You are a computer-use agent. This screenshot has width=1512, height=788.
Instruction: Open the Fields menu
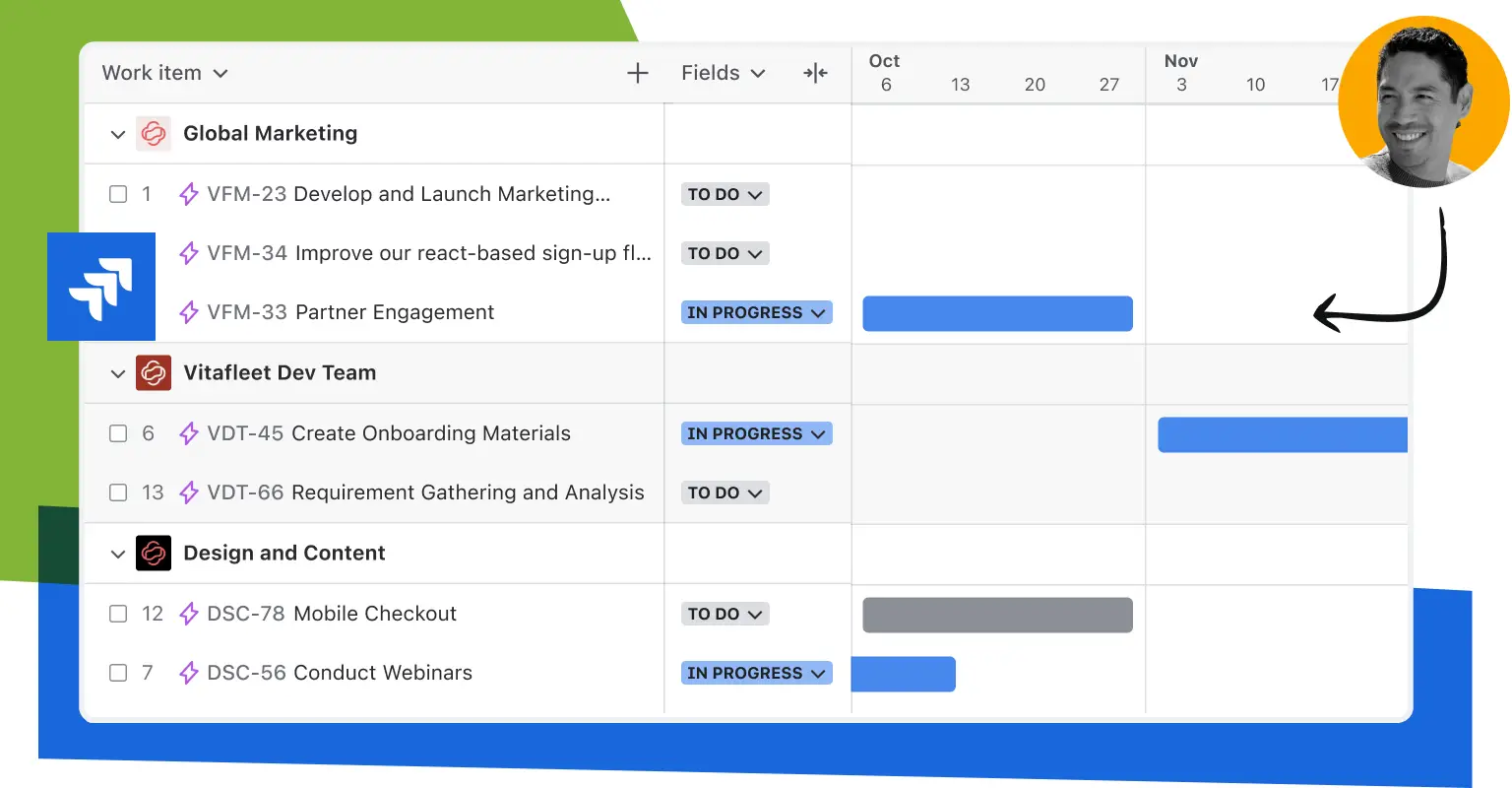tap(723, 73)
